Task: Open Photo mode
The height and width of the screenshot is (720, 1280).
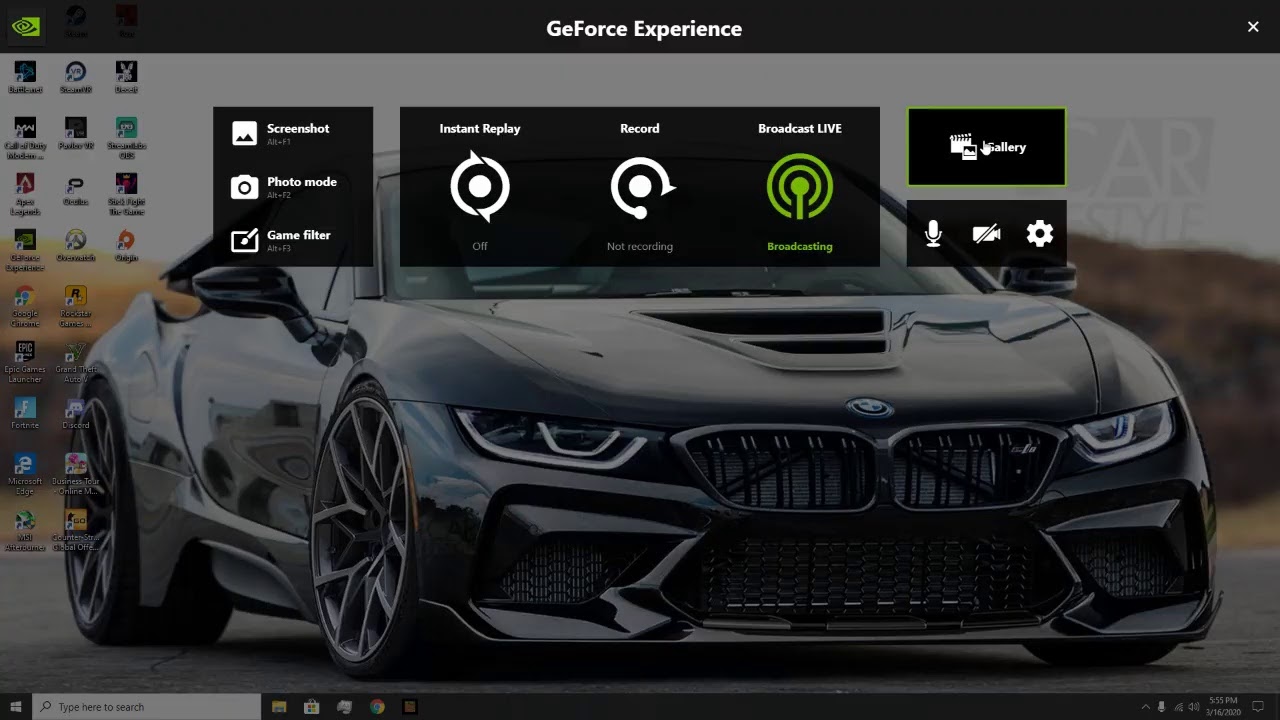Action: click(x=292, y=187)
